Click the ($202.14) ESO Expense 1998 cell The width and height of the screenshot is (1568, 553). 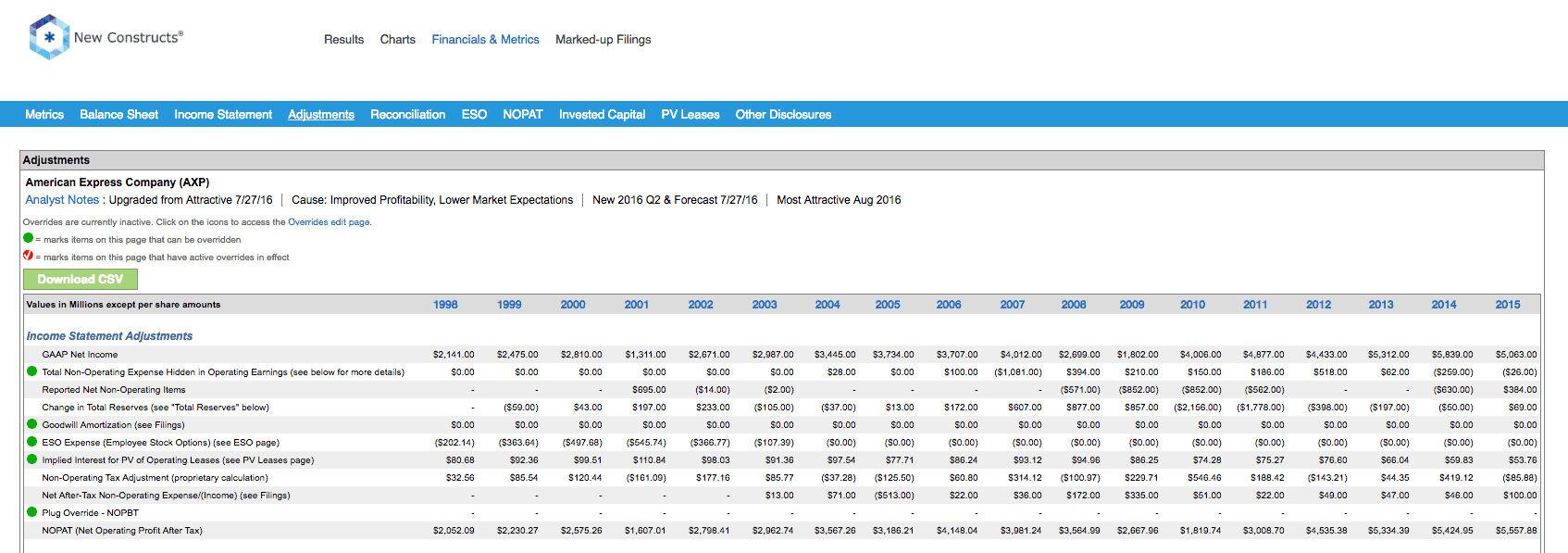(x=454, y=443)
